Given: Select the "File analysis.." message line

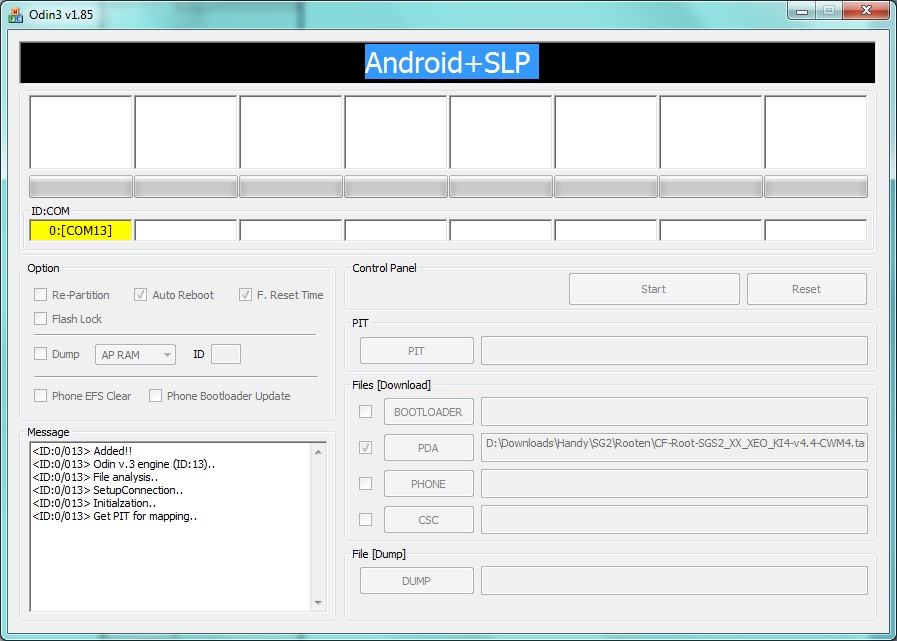Looking at the screenshot, I should (96, 477).
